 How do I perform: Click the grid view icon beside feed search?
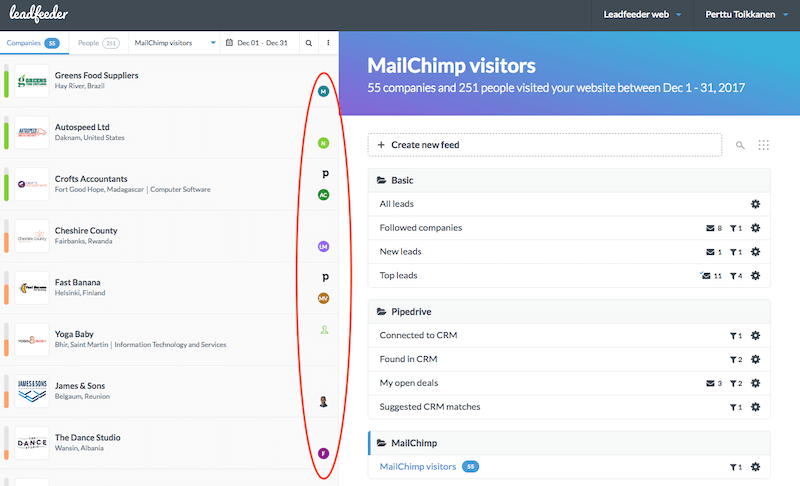763,145
